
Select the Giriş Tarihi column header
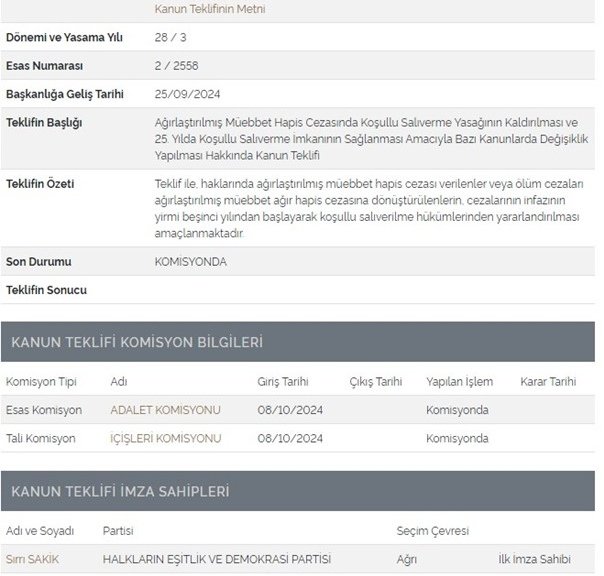[x=283, y=382]
